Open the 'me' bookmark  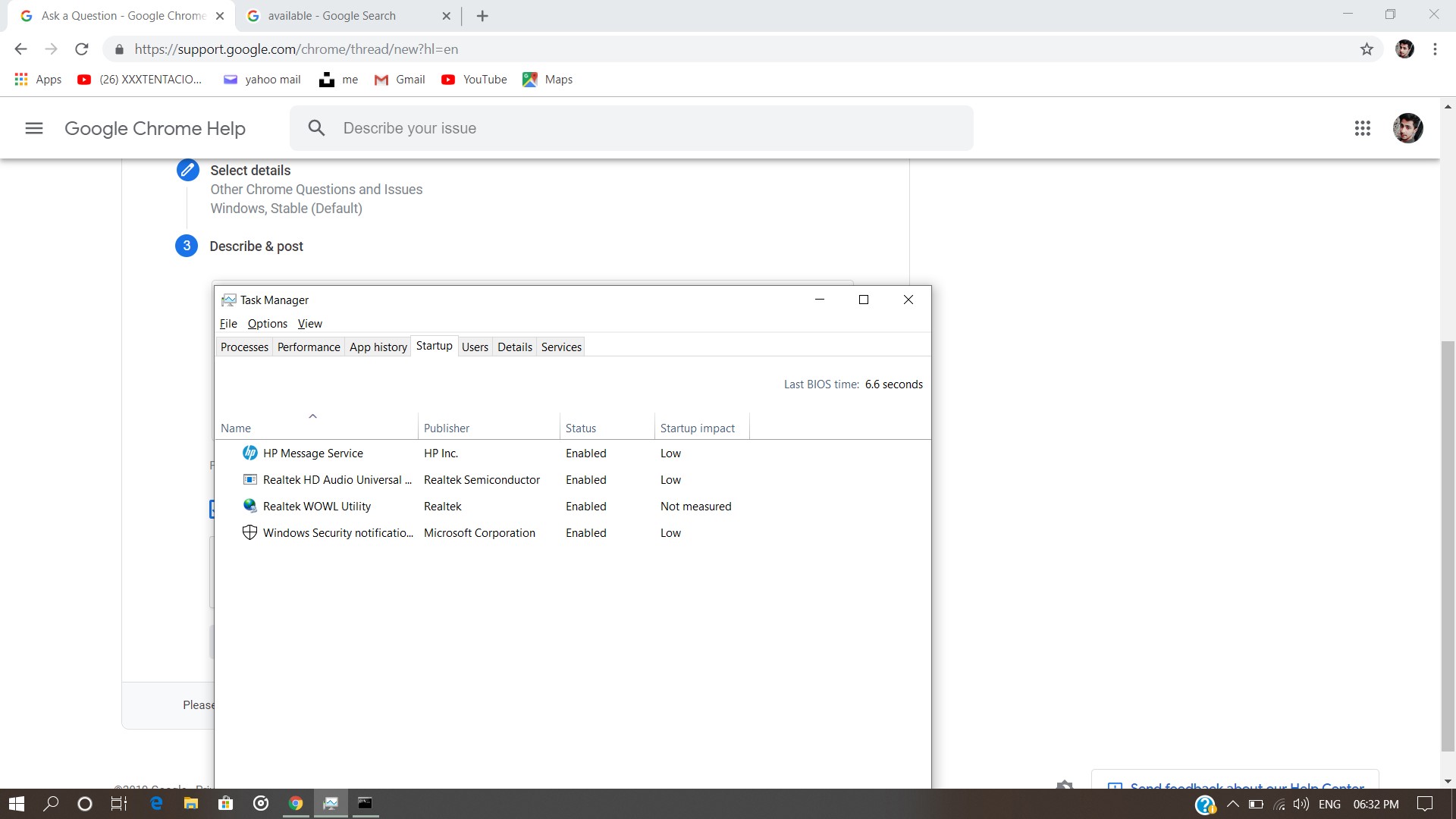338,80
